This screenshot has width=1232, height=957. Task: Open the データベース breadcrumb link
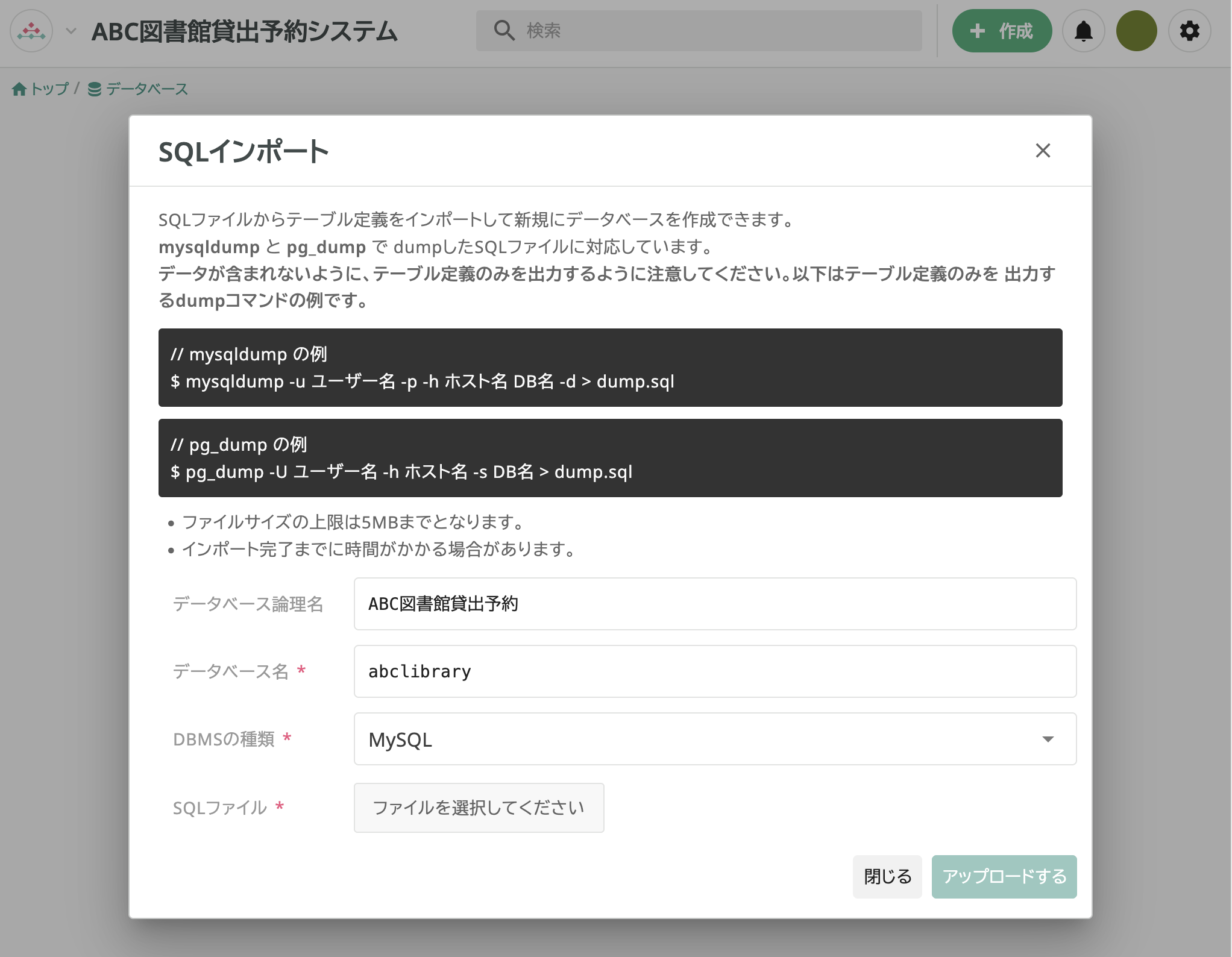pos(146,89)
